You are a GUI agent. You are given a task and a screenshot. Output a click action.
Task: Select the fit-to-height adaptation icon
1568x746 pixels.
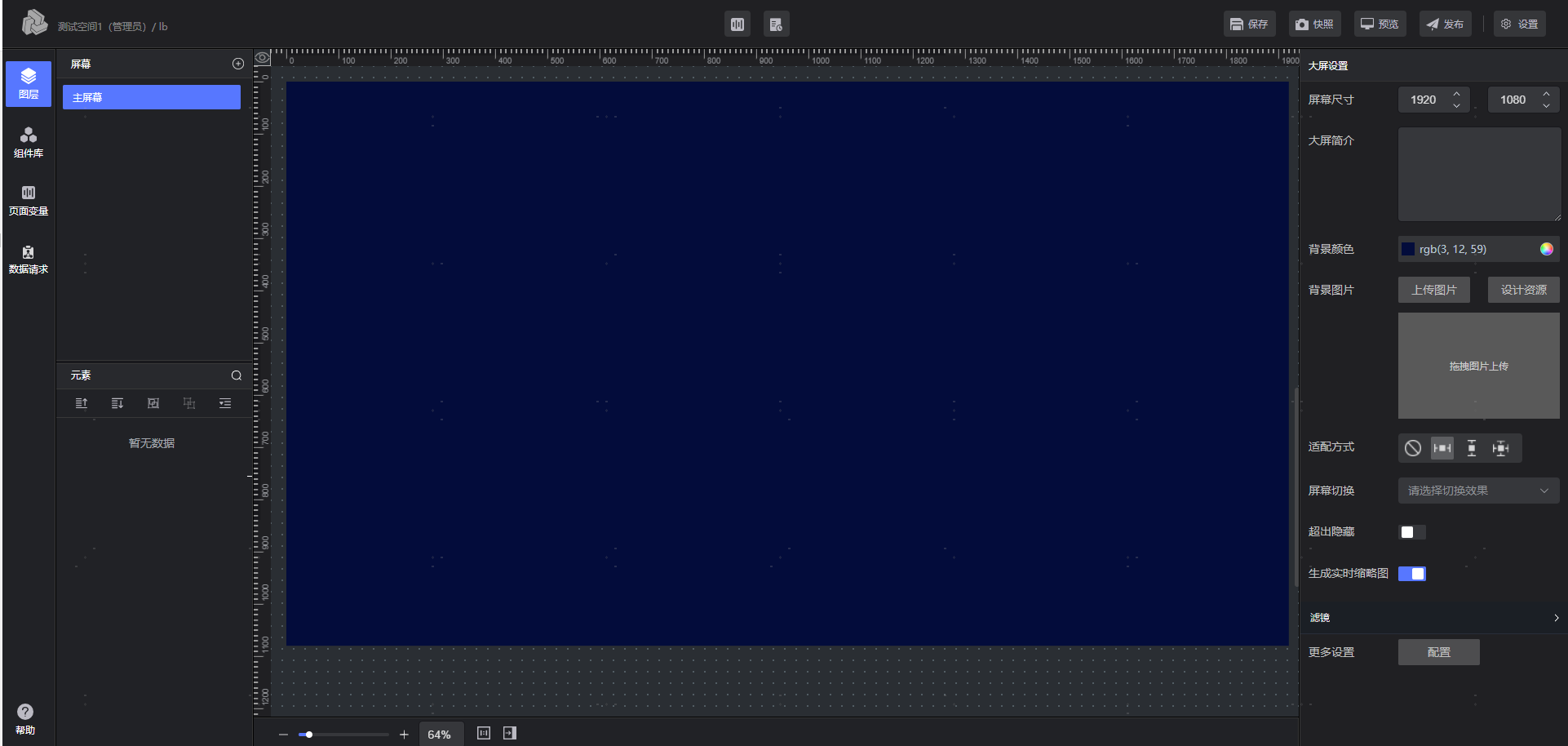[x=1471, y=448]
